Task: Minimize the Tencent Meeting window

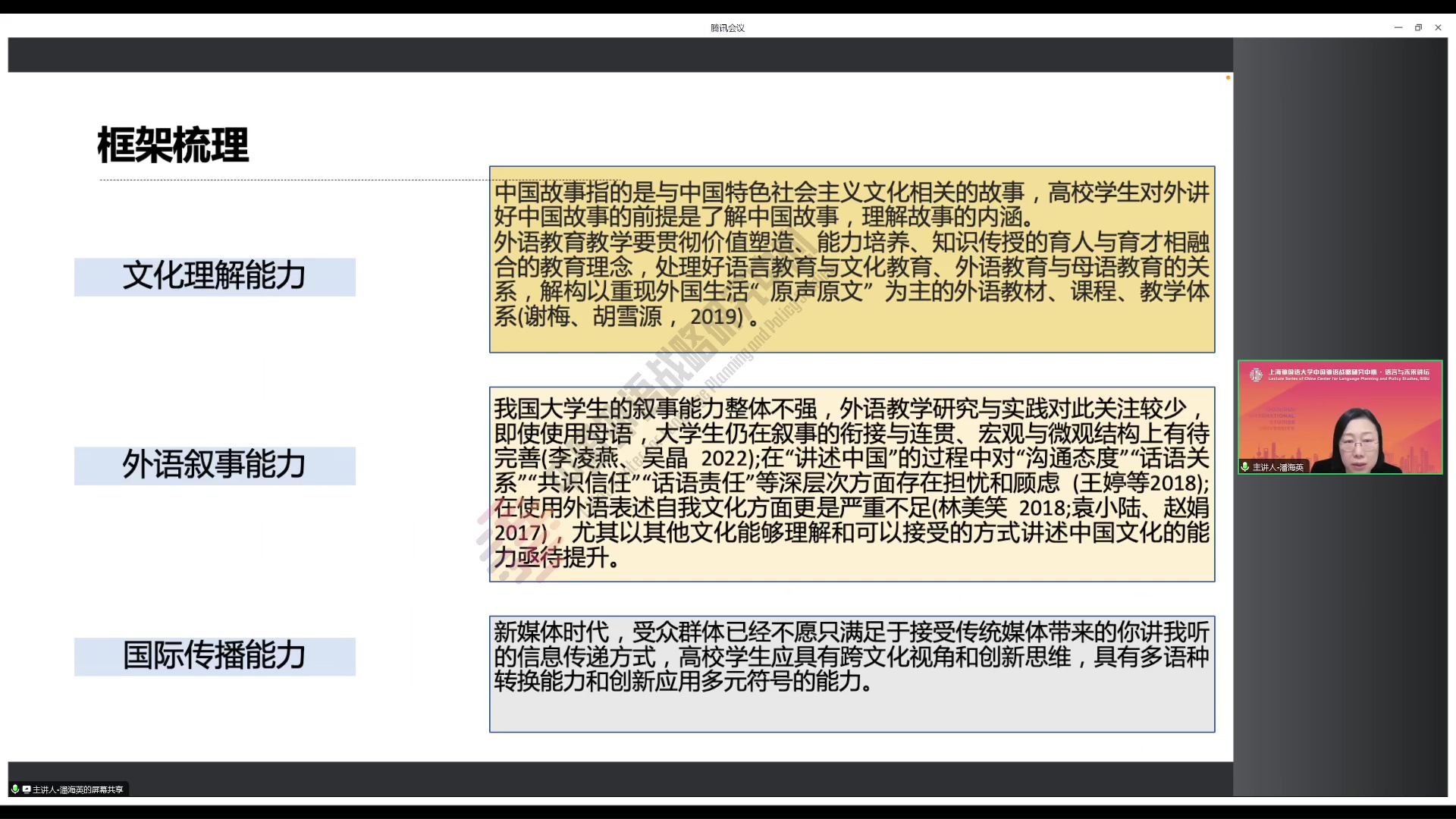Action: (1398, 27)
